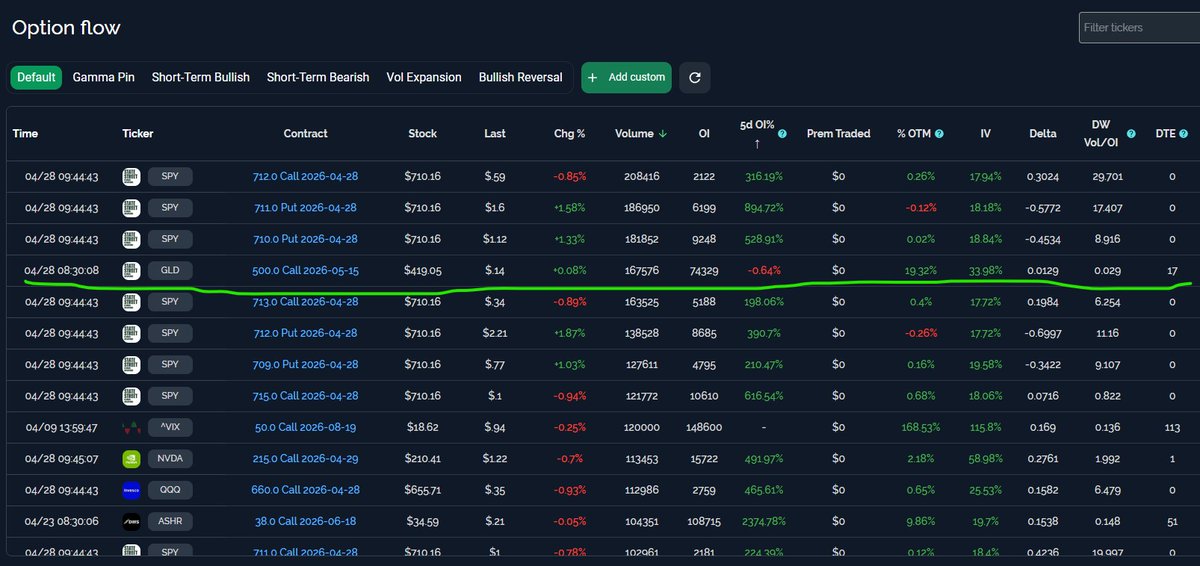
Task: Open the 38.0 Call 2026-06-18 contract link
Action: click(305, 522)
